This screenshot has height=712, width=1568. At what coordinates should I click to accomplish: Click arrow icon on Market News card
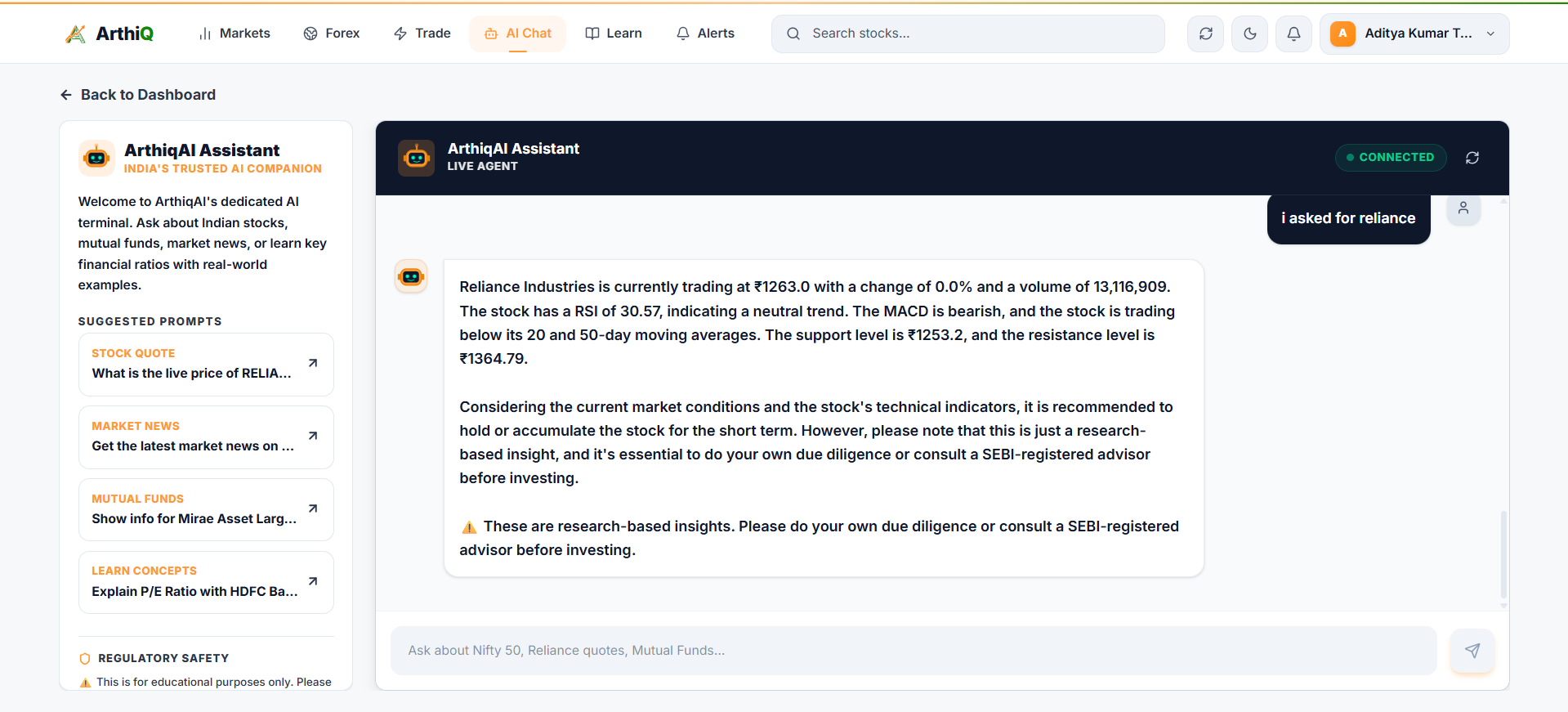click(313, 436)
